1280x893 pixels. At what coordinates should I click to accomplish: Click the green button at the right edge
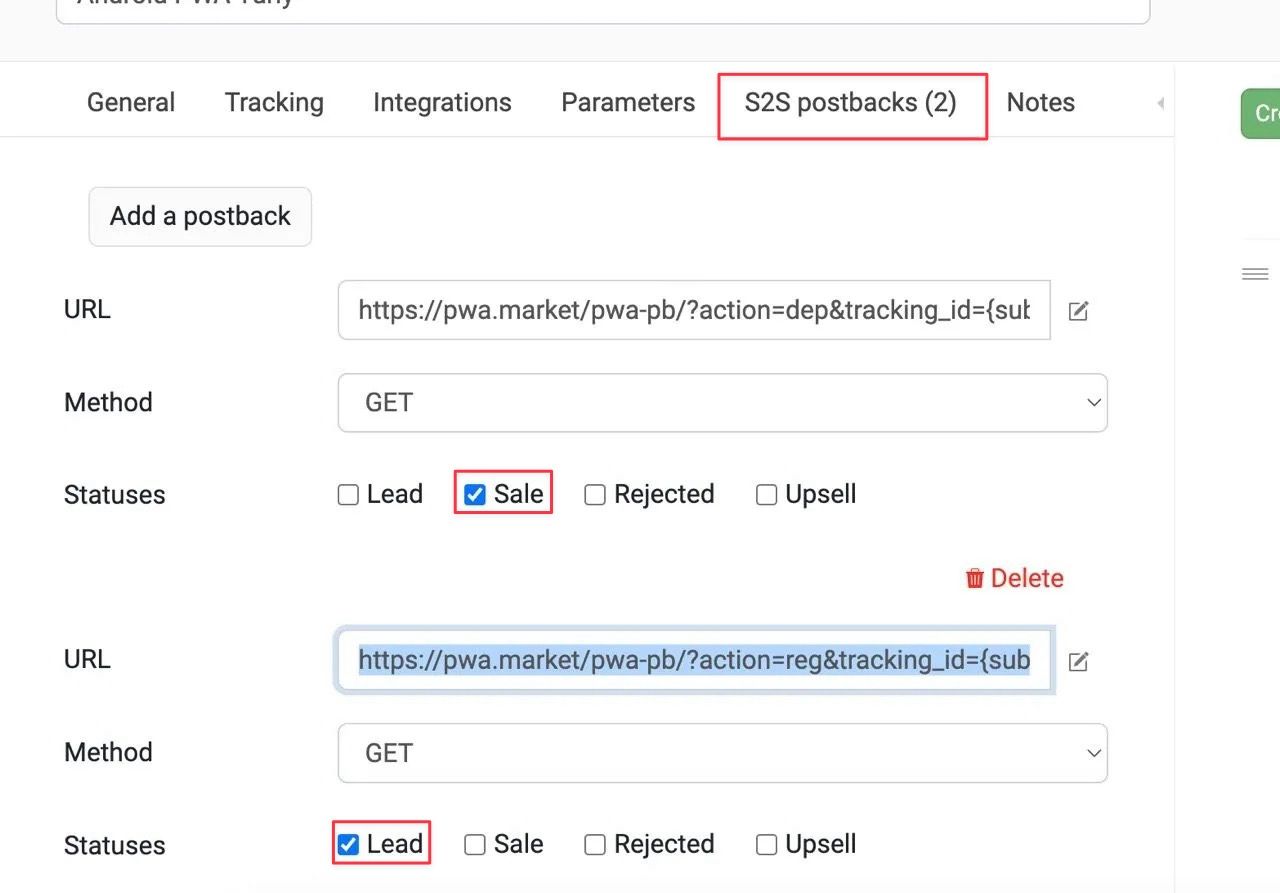coord(1262,113)
